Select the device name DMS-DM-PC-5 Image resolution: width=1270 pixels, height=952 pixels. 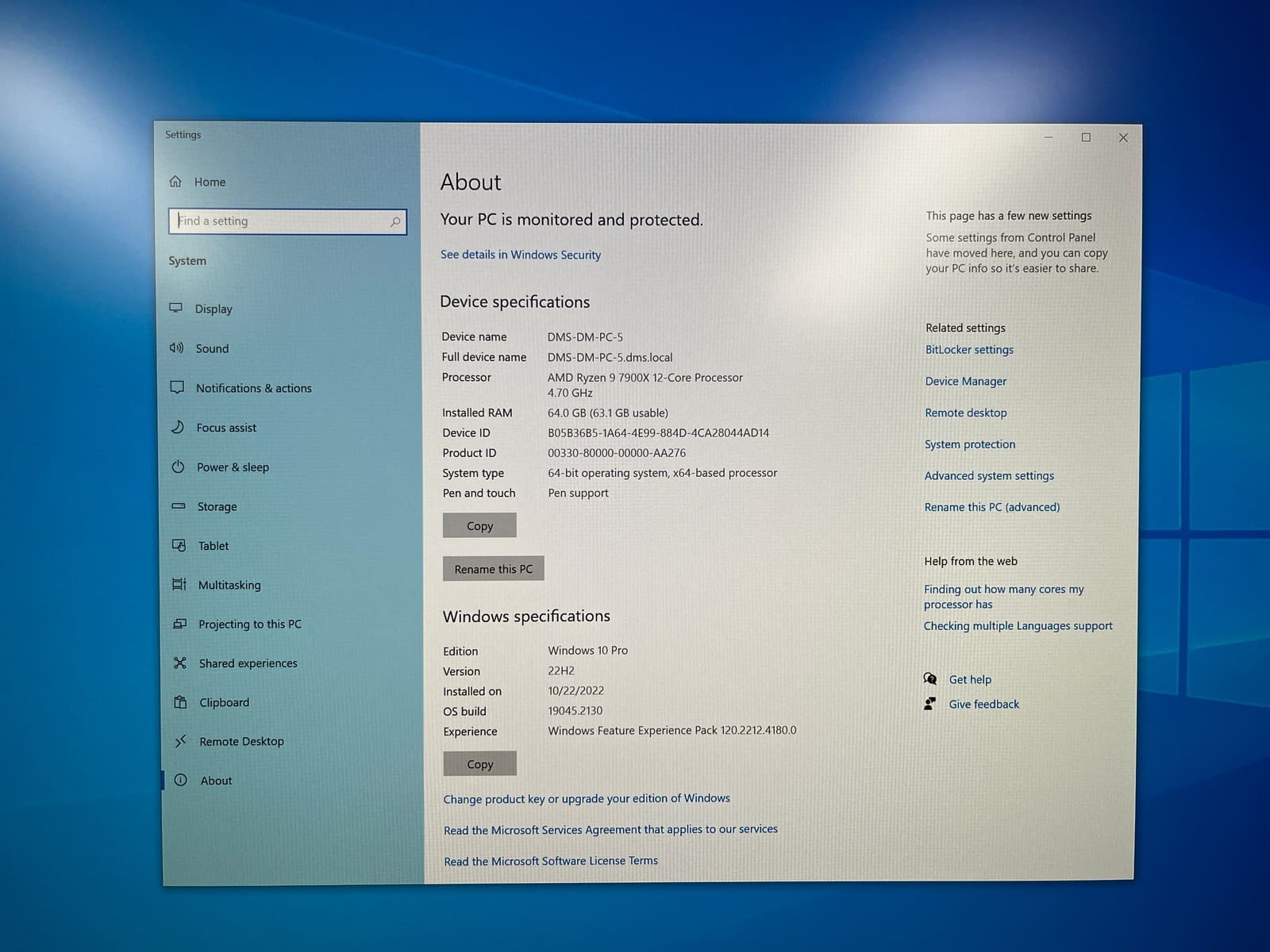pos(585,337)
